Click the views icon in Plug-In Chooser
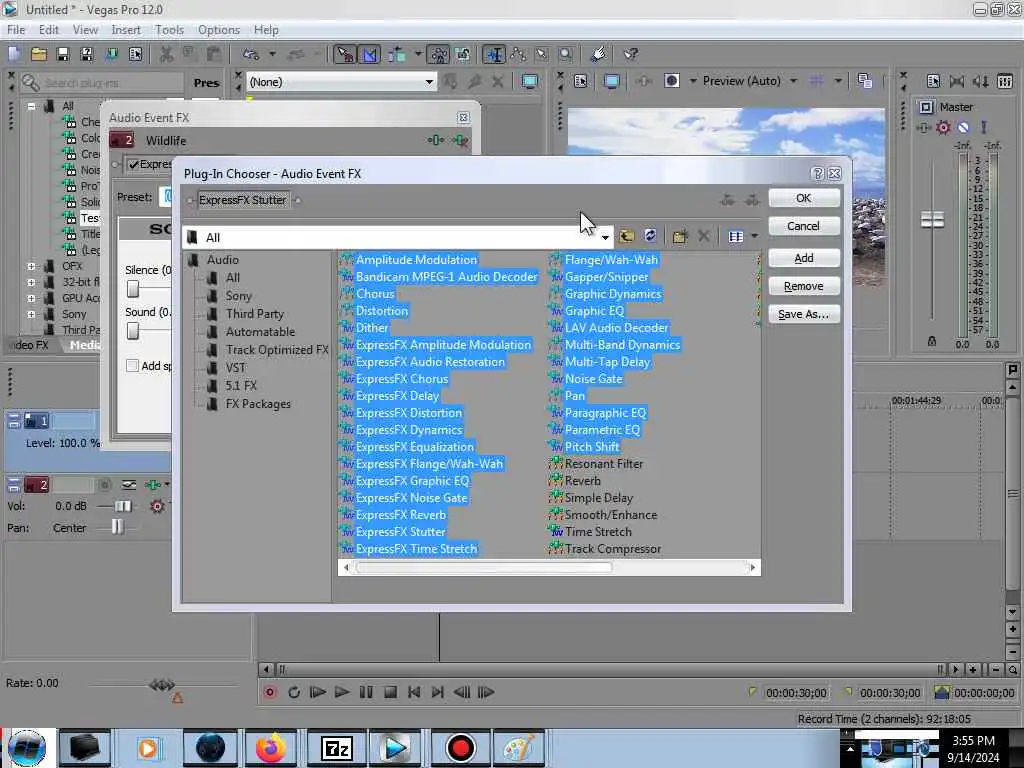The height and width of the screenshot is (768, 1024). [x=736, y=236]
